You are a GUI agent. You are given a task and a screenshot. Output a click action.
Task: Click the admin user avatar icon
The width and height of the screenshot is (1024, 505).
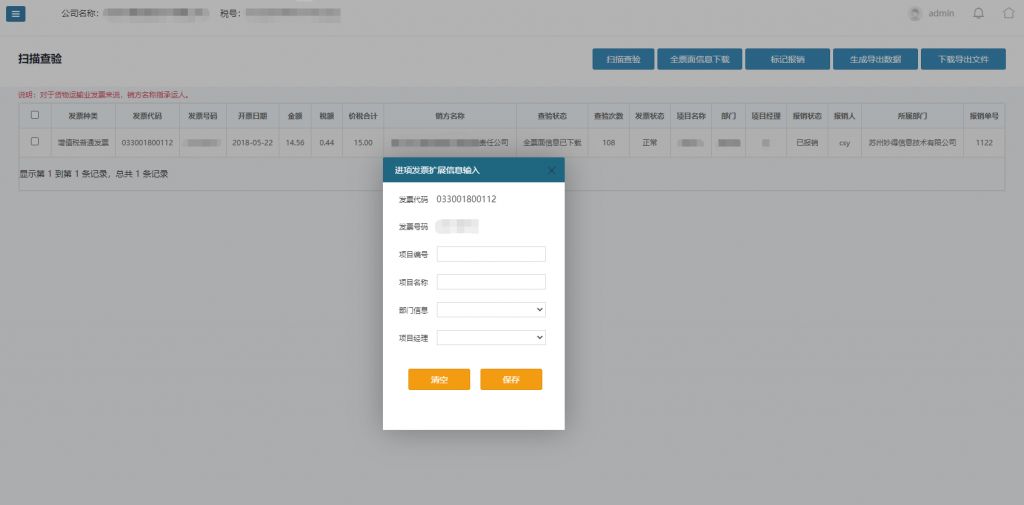coord(915,14)
